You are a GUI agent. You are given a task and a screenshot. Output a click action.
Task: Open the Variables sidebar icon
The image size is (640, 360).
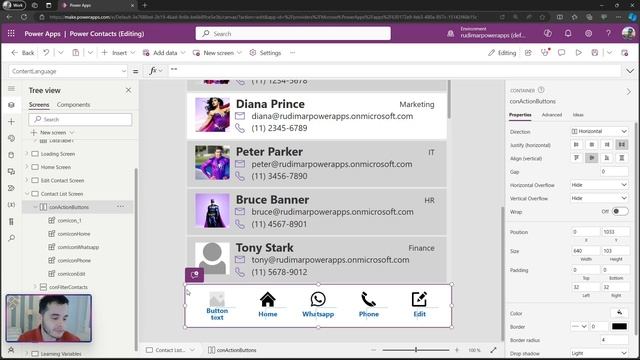(x=11, y=204)
